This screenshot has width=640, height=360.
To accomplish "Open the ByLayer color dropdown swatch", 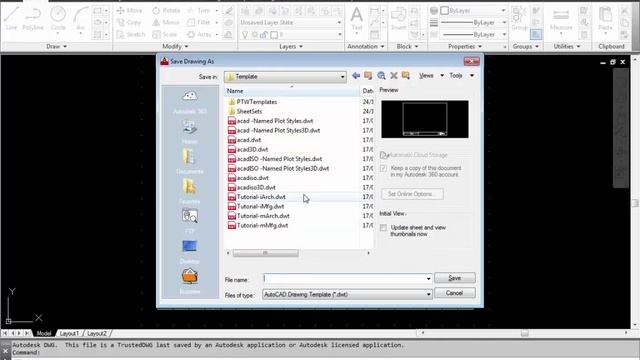I will pos(474,11).
